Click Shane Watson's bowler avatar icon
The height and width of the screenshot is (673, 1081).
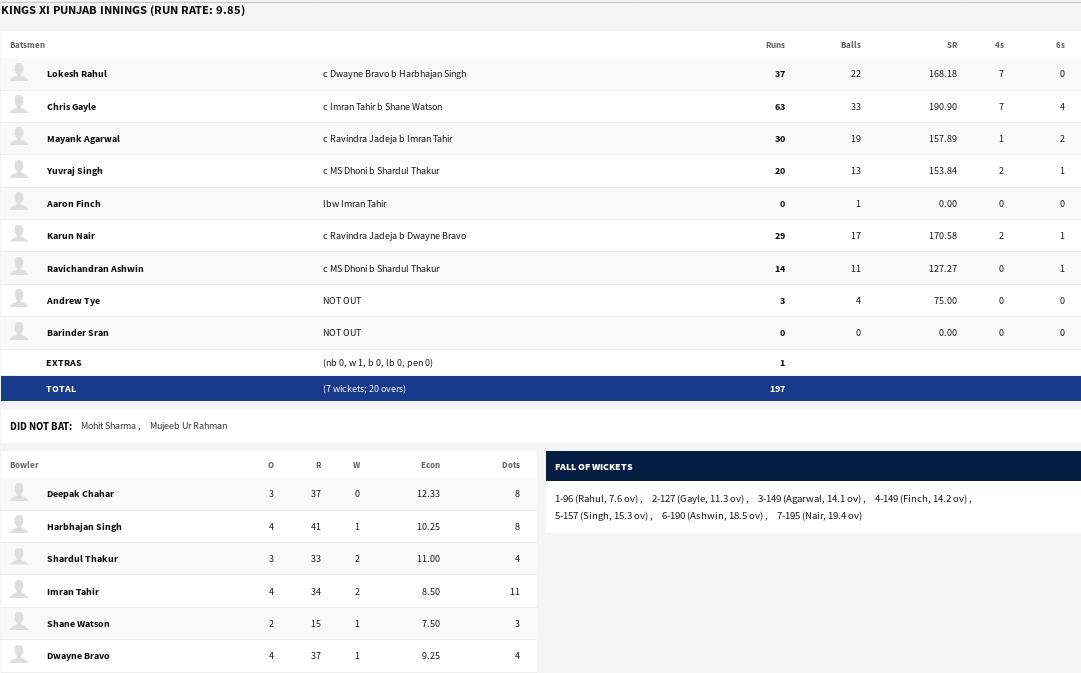click(19, 622)
